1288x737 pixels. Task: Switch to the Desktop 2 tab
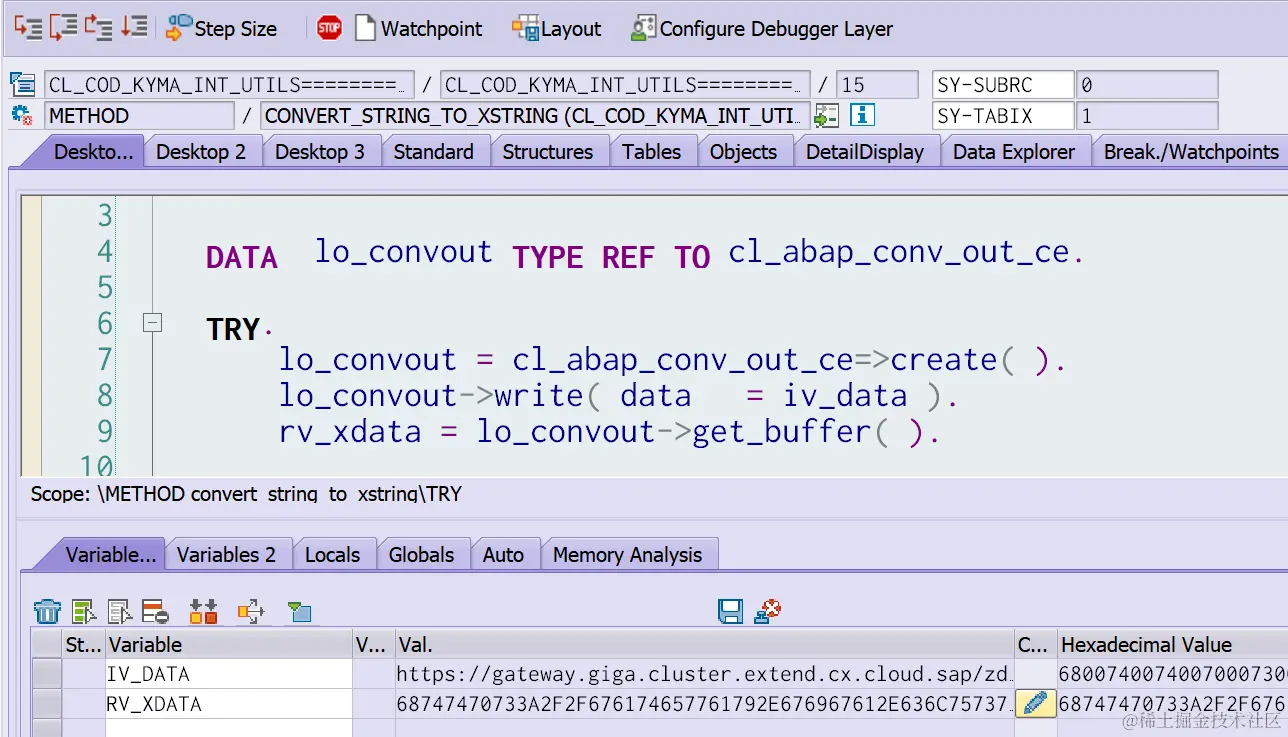pyautogui.click(x=201, y=152)
